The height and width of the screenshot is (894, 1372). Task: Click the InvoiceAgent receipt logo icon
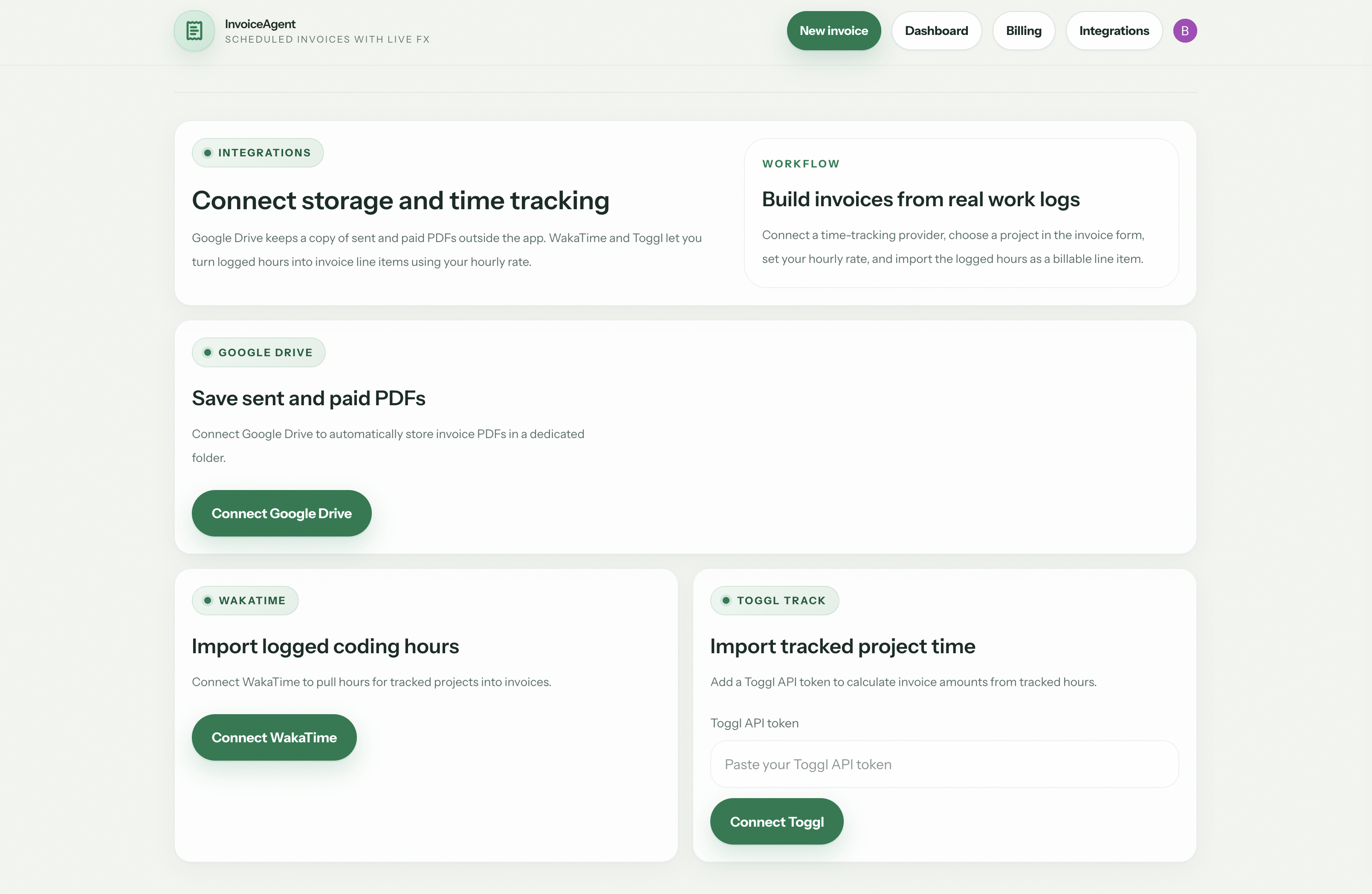194,31
